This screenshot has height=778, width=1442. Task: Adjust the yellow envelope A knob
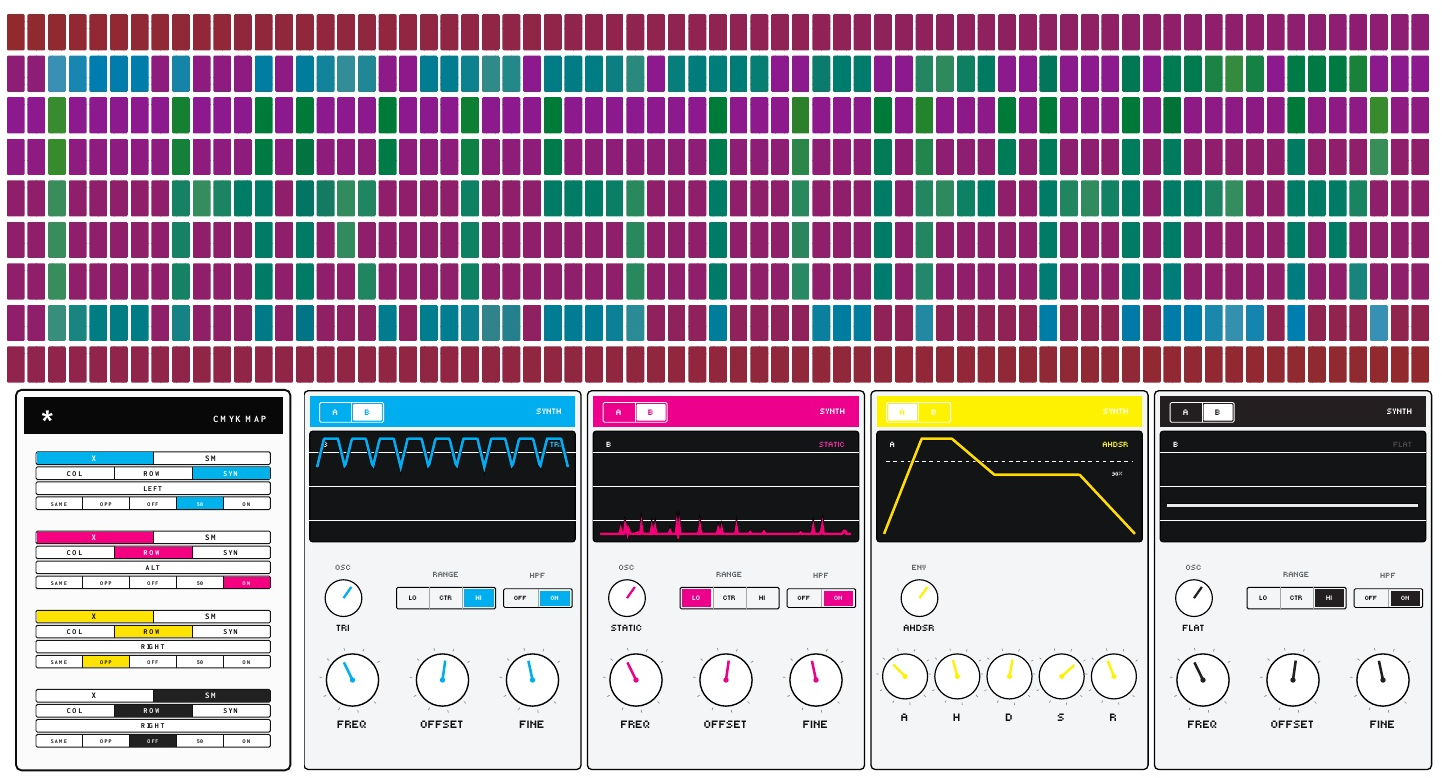tap(905, 677)
